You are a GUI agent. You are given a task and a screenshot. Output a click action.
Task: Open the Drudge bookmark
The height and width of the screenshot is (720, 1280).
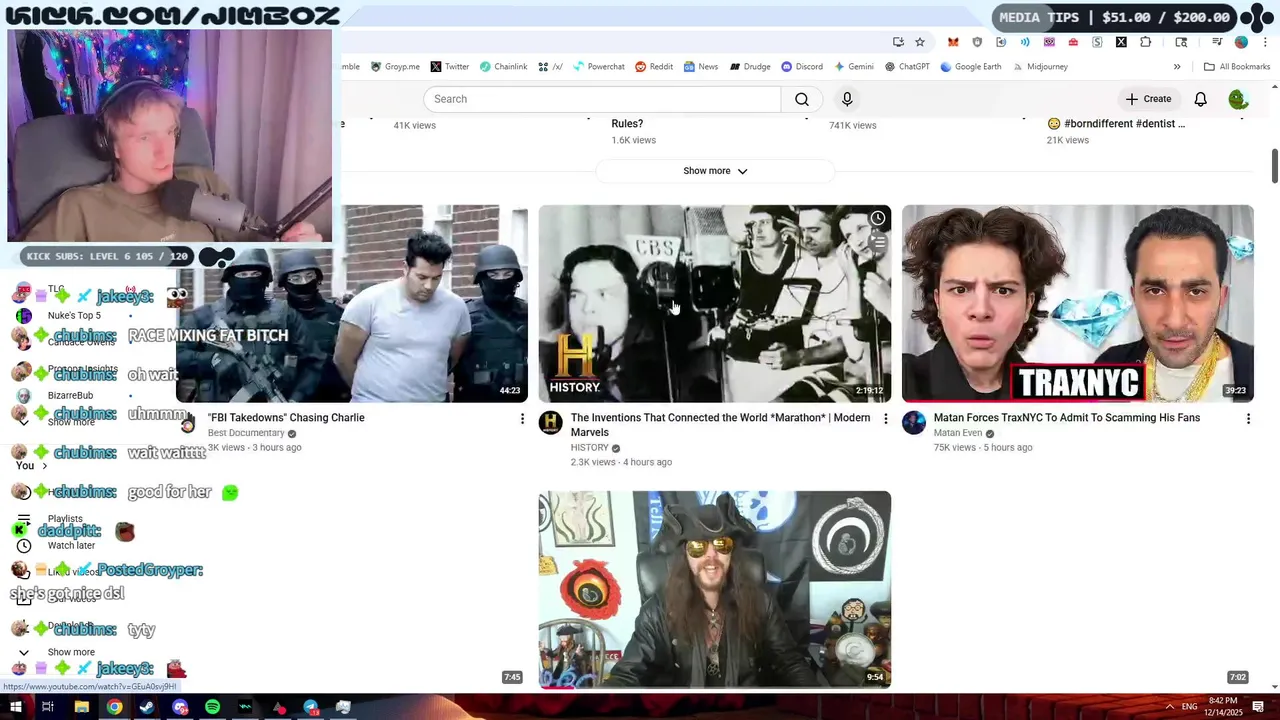(x=750, y=67)
